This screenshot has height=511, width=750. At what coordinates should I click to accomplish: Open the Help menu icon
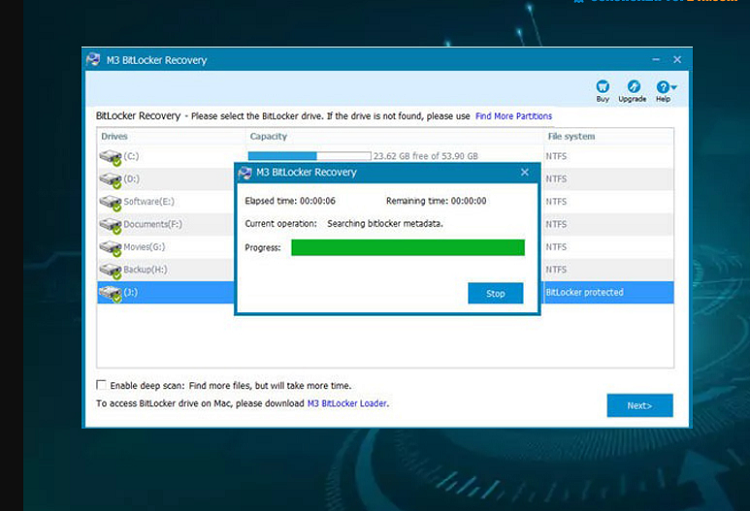[x=664, y=88]
